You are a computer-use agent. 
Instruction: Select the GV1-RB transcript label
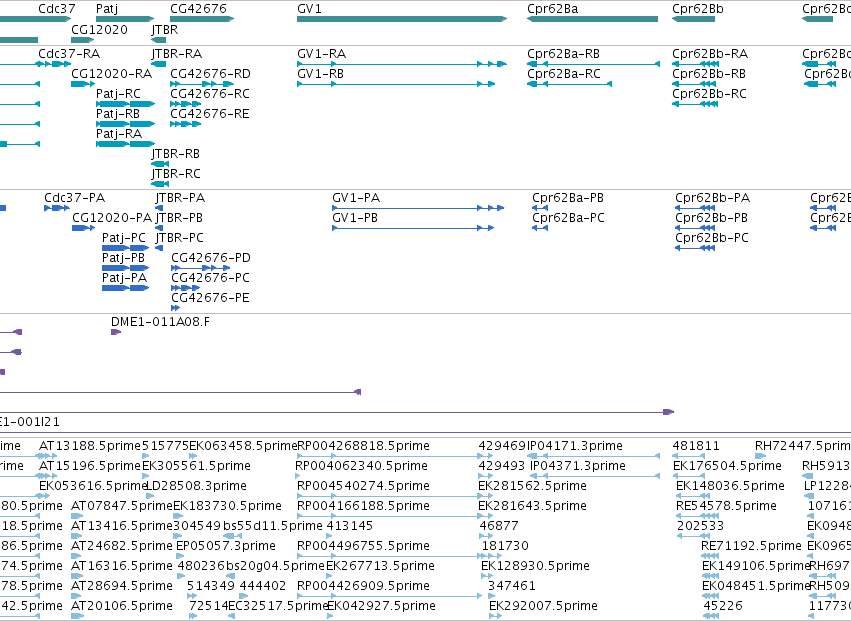coord(320,73)
